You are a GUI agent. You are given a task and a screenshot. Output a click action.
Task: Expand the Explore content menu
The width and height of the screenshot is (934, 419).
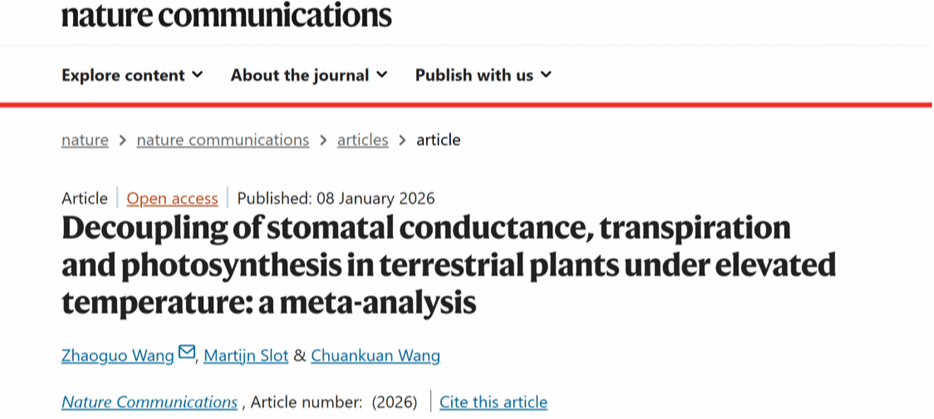click(132, 75)
